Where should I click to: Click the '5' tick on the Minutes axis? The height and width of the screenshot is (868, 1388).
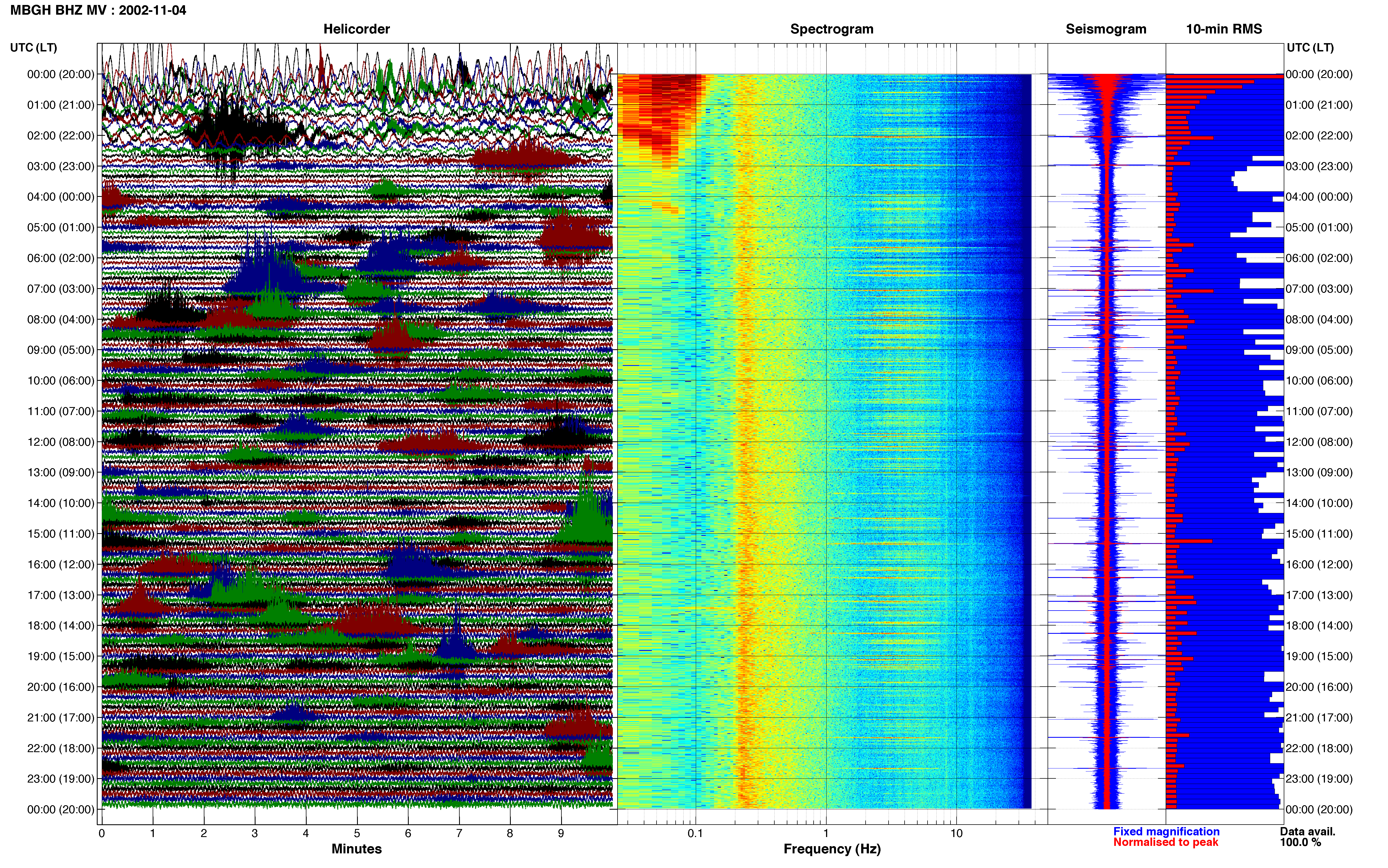click(357, 833)
